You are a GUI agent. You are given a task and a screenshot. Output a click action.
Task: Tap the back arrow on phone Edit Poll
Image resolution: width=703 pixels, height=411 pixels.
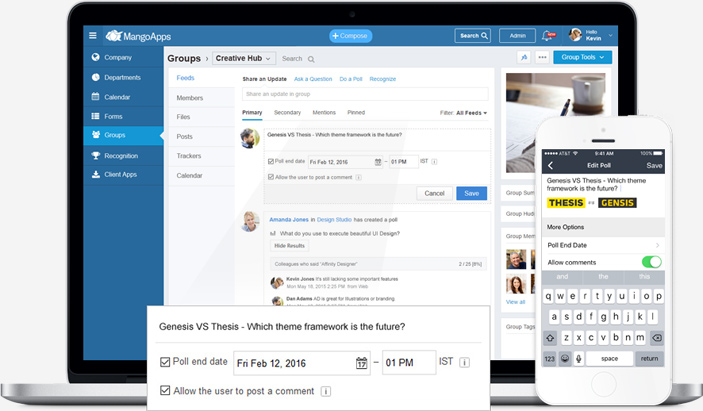[x=551, y=165]
